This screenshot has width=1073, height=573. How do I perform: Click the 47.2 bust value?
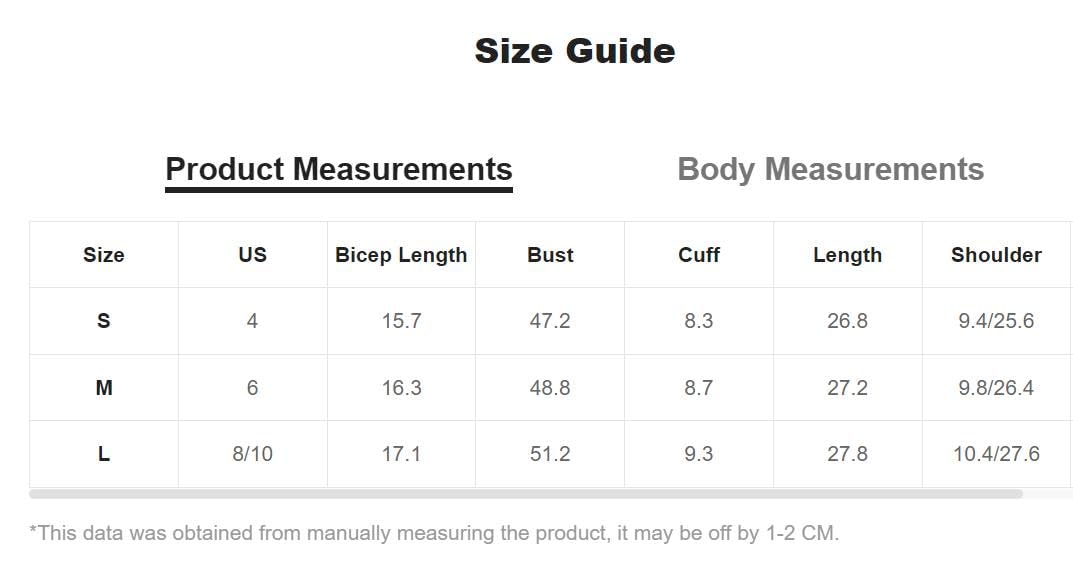point(550,321)
